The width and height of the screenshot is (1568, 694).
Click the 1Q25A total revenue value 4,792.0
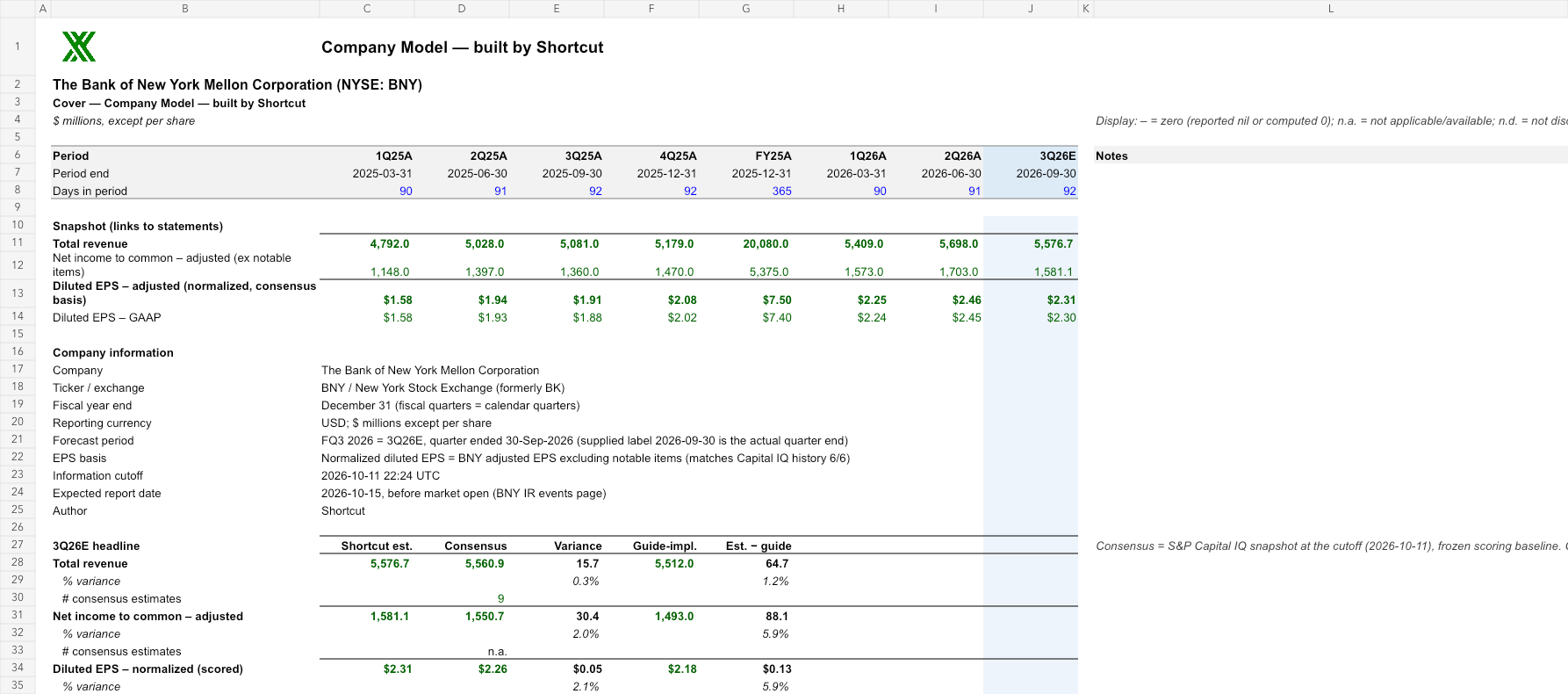[390, 243]
